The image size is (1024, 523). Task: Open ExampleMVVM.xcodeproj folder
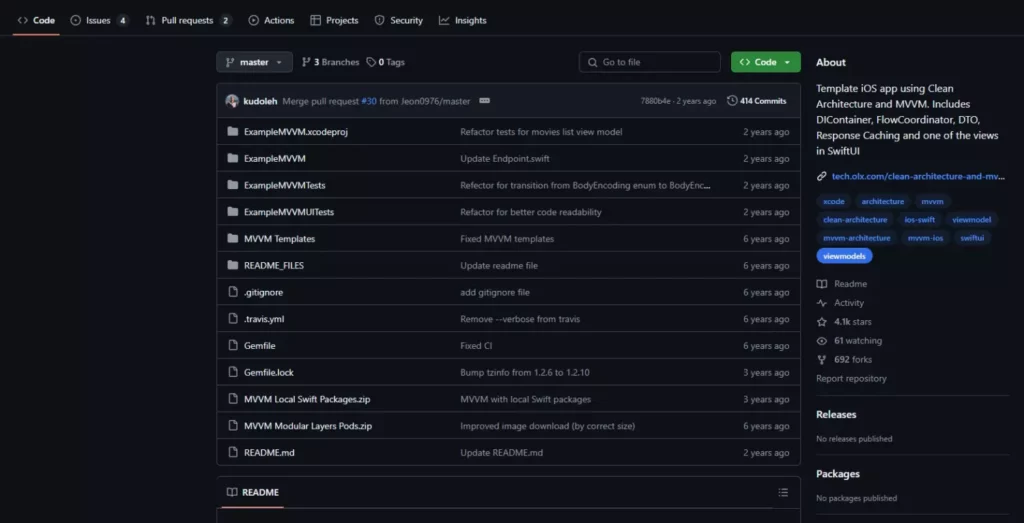296,132
